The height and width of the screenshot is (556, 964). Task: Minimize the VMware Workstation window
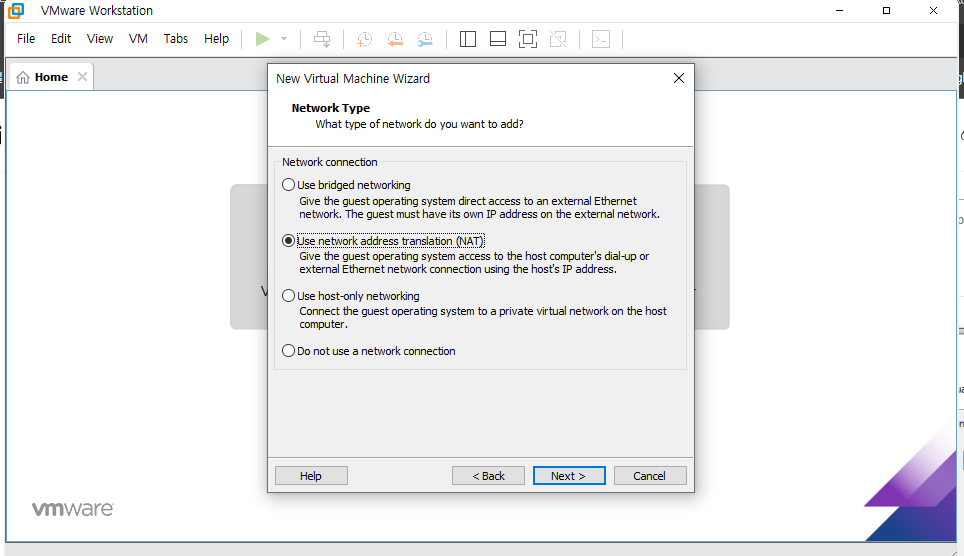pyautogui.click(x=839, y=10)
